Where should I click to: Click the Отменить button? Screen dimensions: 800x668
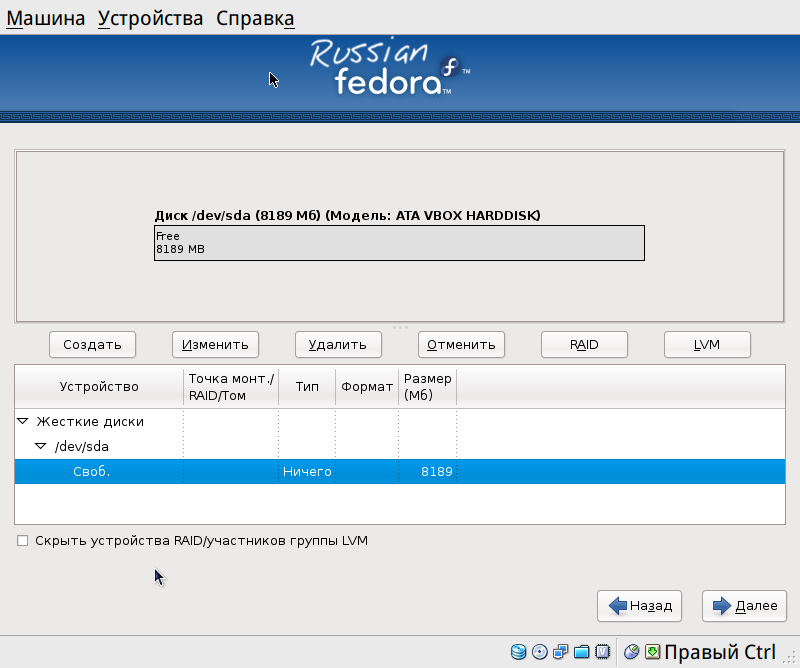tap(461, 344)
